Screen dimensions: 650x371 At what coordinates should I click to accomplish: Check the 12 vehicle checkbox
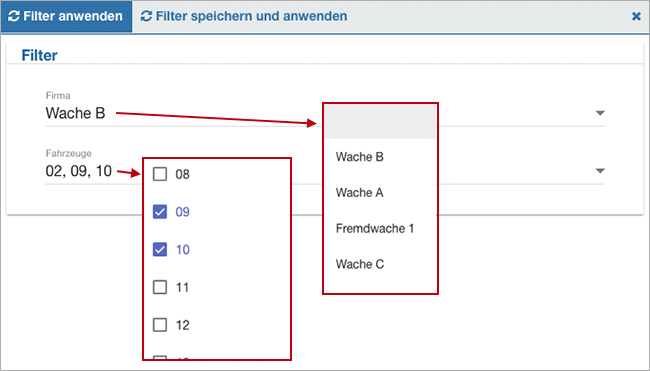click(160, 325)
